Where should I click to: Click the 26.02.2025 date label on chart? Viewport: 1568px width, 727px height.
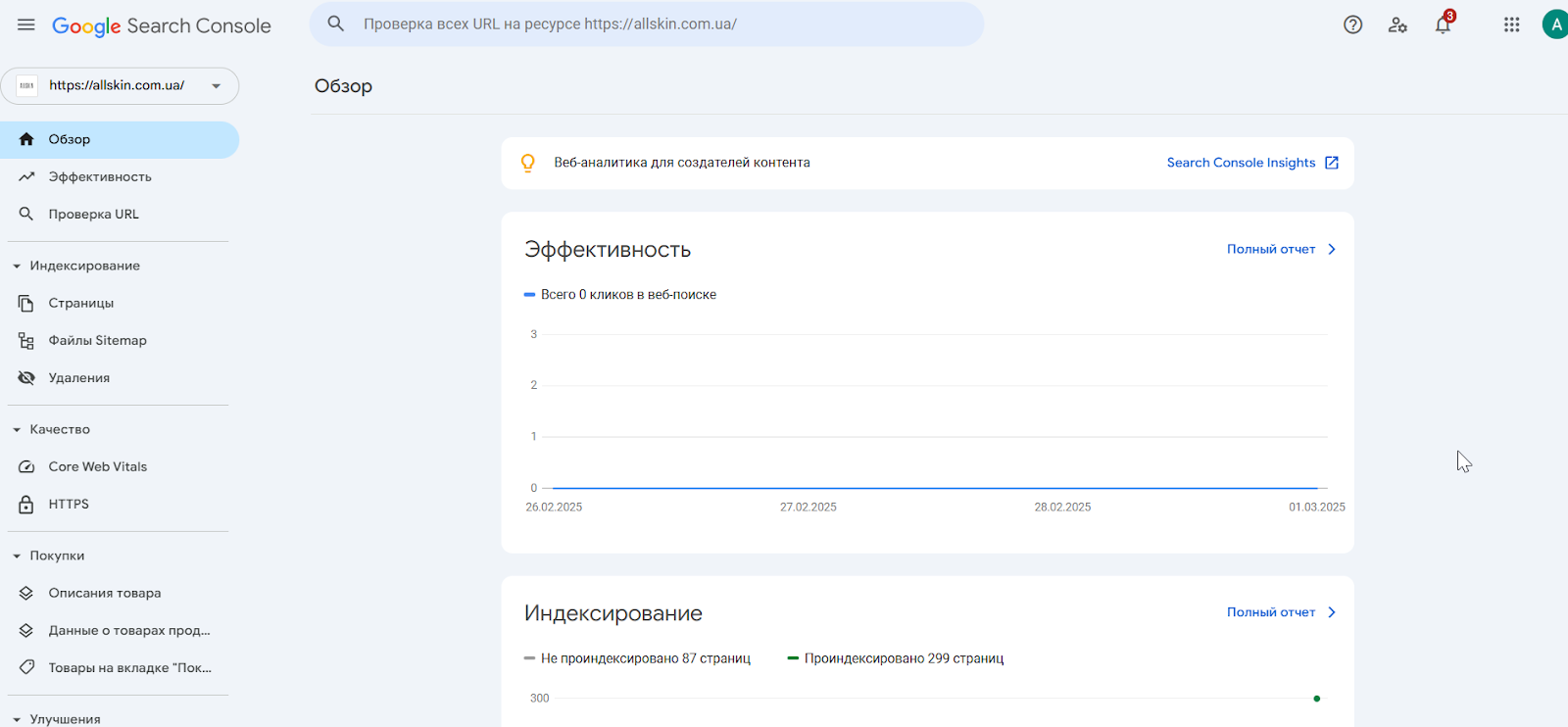(554, 508)
